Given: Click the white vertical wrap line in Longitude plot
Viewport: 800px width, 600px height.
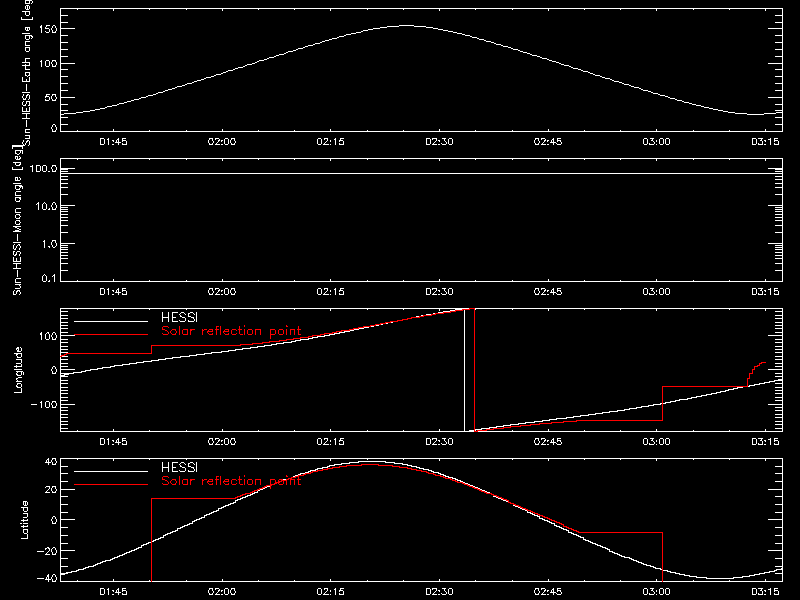Looking at the screenshot, I should pos(464,370).
